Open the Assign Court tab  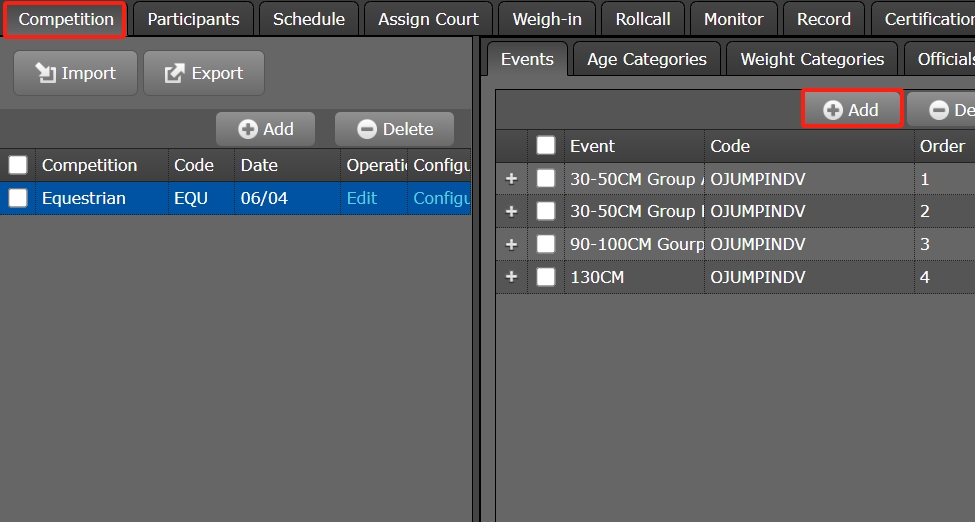coord(428,19)
